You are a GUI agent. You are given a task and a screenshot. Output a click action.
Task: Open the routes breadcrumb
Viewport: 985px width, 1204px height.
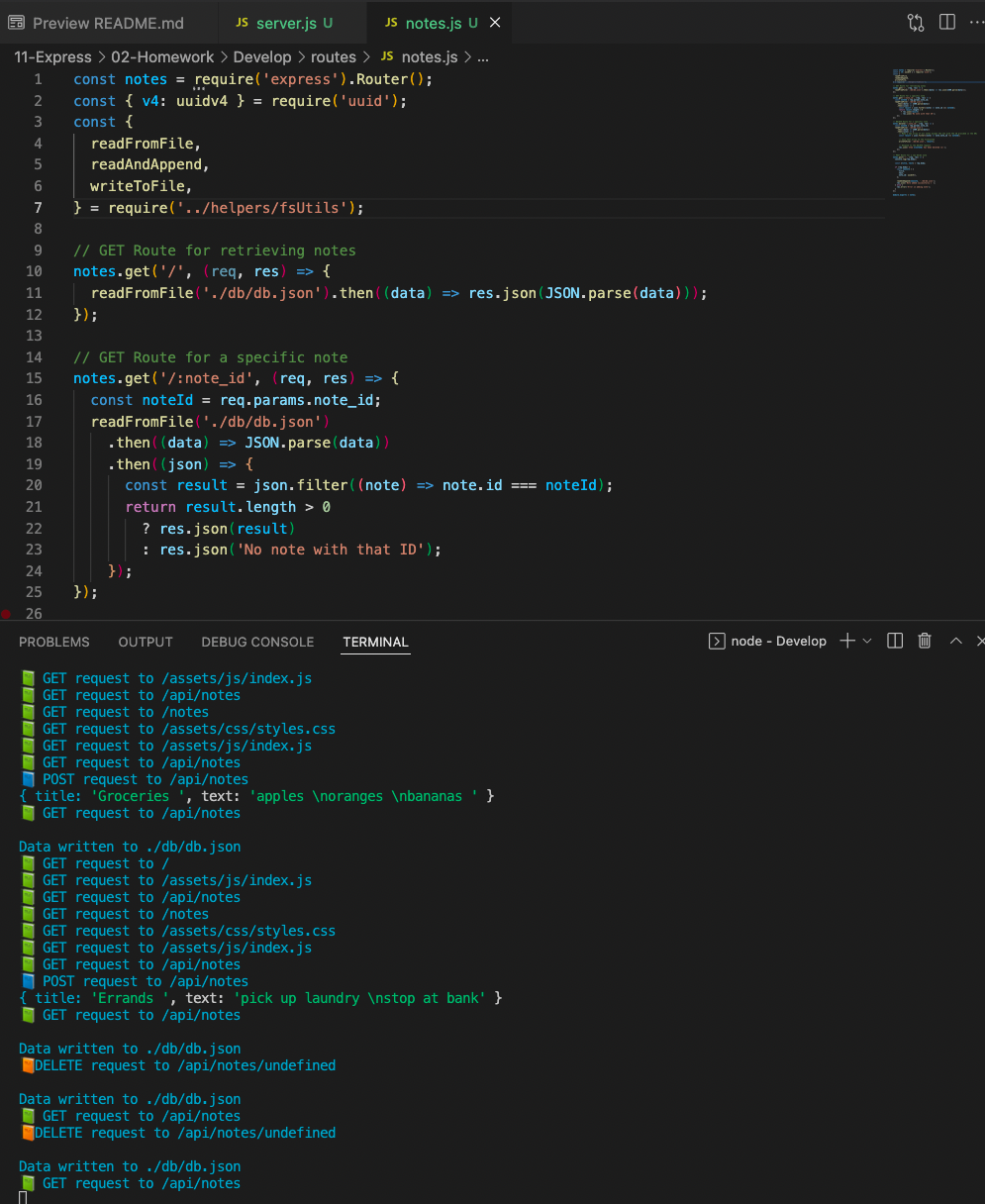click(334, 57)
